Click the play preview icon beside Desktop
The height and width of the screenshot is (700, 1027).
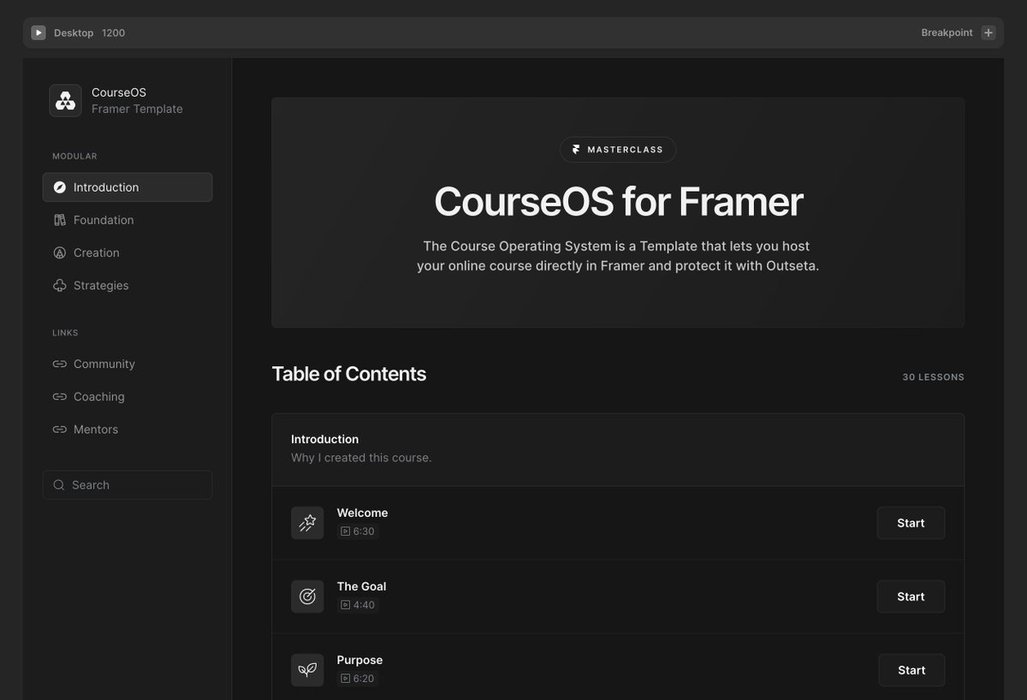click(x=38, y=33)
